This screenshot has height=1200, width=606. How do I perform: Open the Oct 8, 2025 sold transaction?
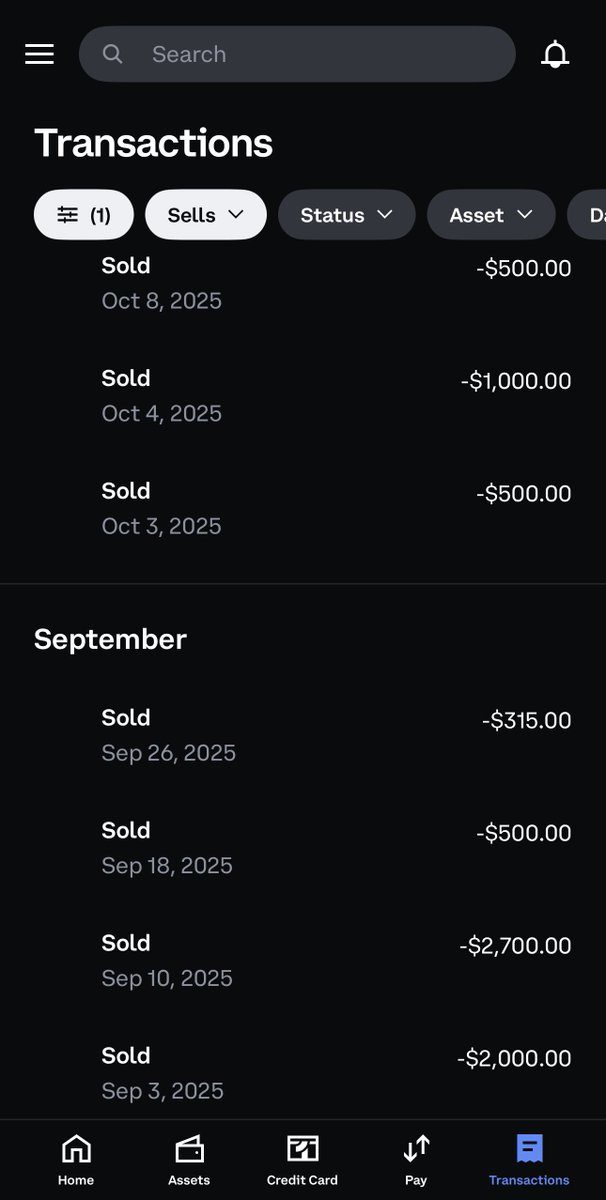(x=303, y=283)
